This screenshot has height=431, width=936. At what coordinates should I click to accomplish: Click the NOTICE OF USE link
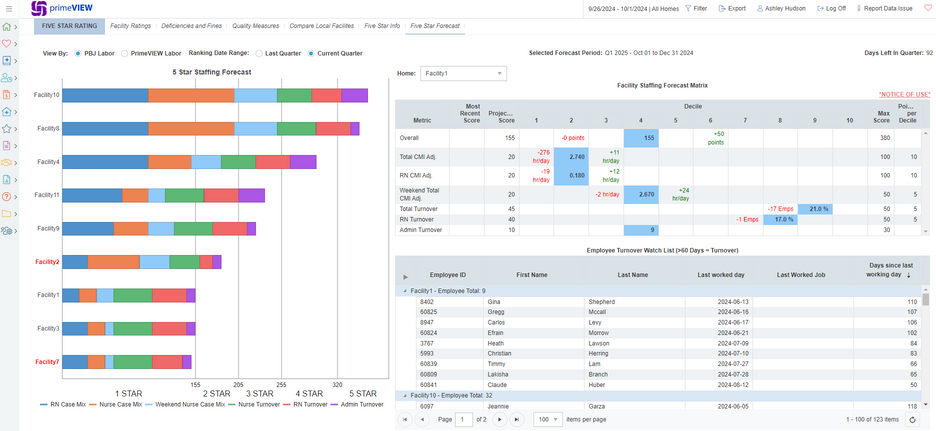tap(904, 95)
